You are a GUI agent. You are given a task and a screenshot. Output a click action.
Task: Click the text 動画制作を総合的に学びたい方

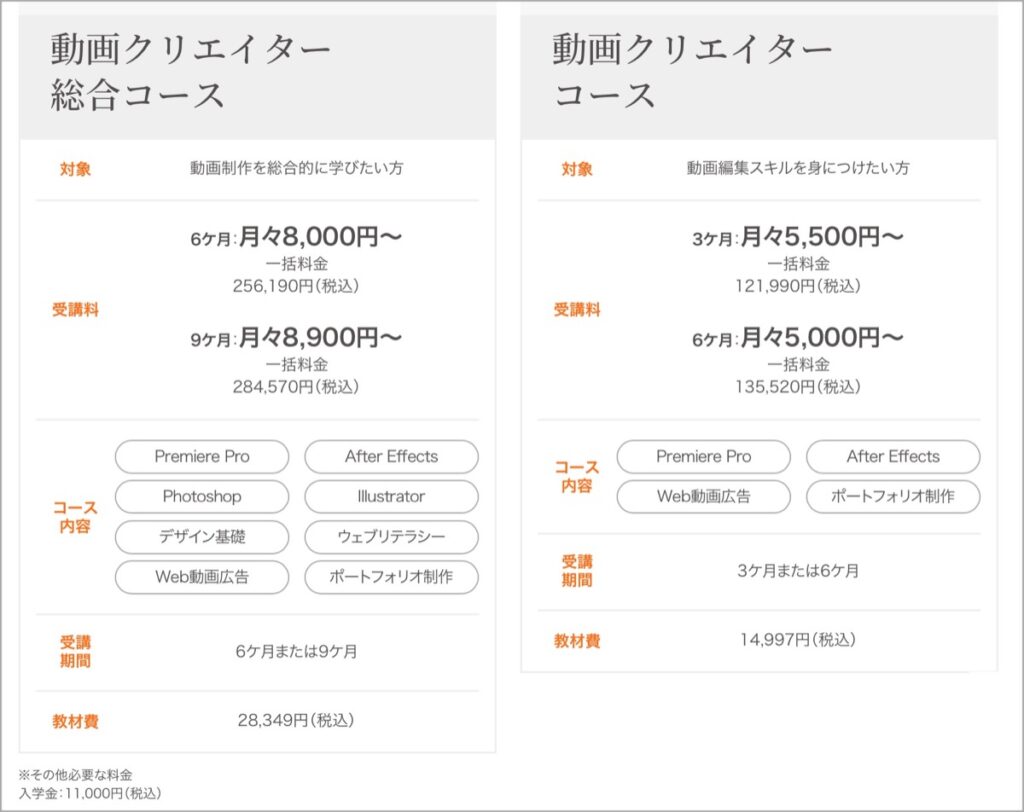pyautogui.click(x=296, y=169)
